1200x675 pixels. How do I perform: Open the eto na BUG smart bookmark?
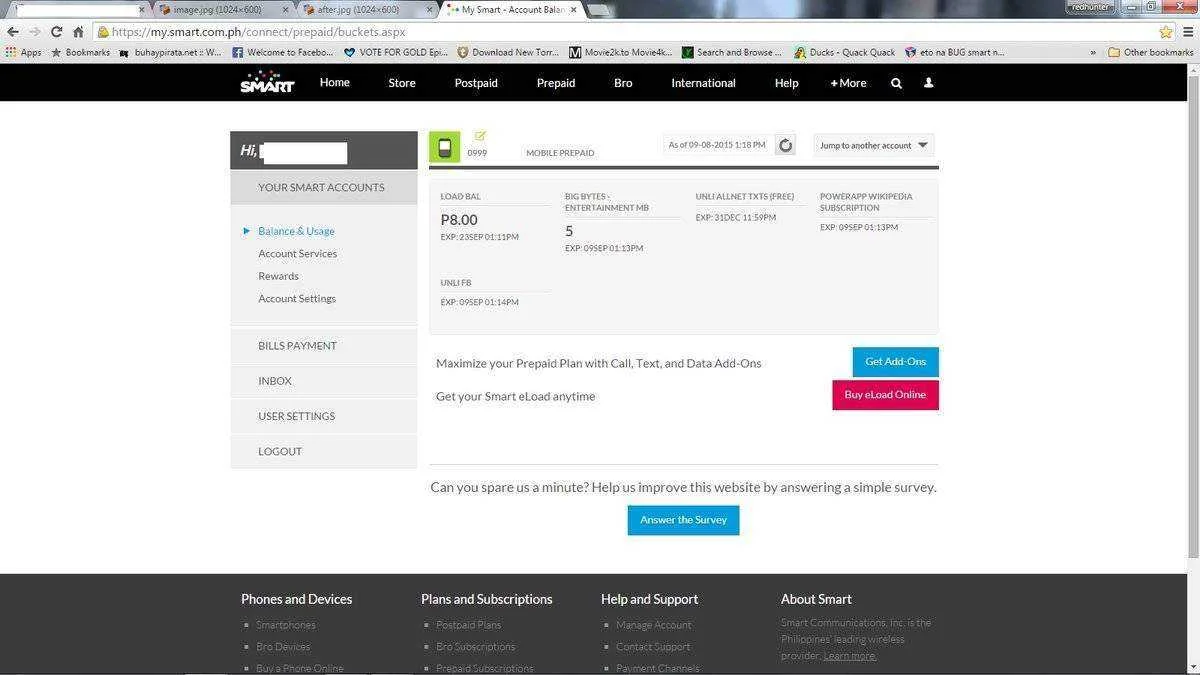coord(955,52)
